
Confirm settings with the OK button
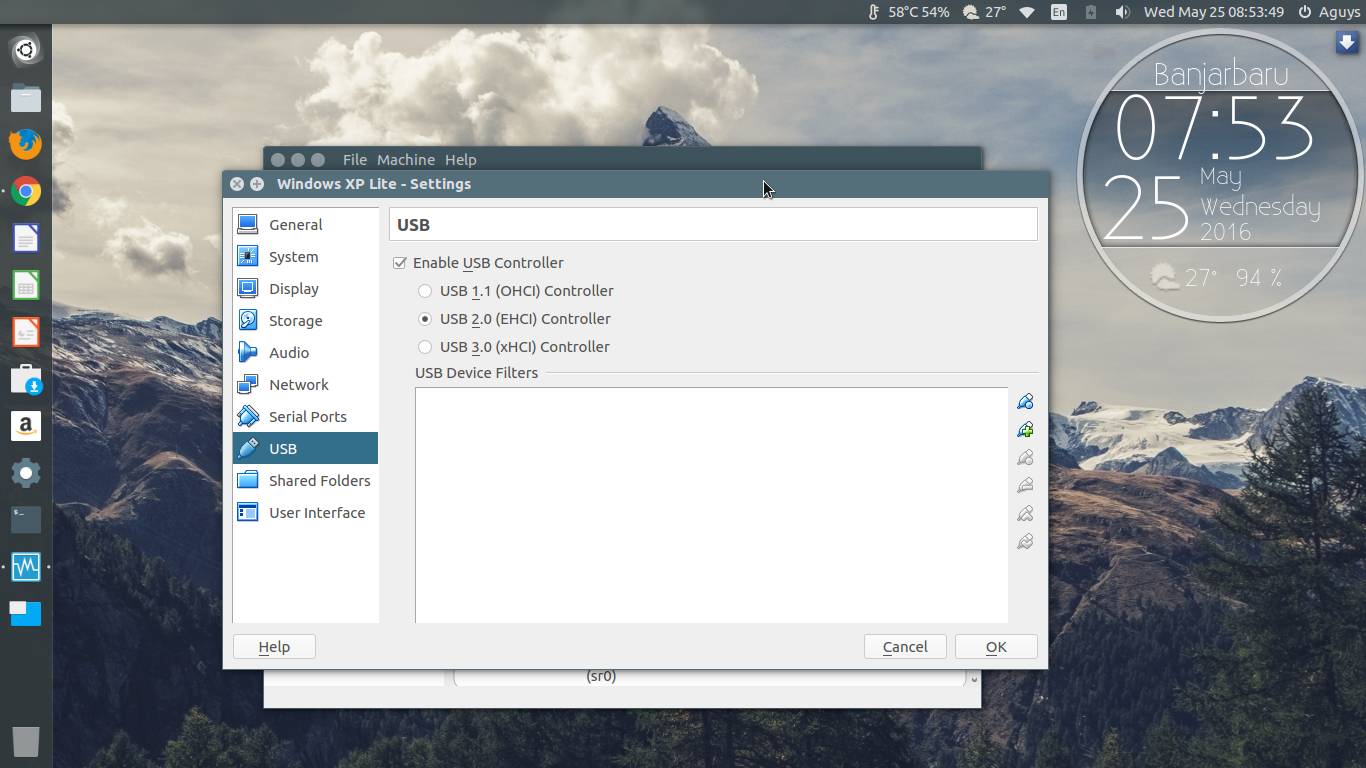[996, 647]
